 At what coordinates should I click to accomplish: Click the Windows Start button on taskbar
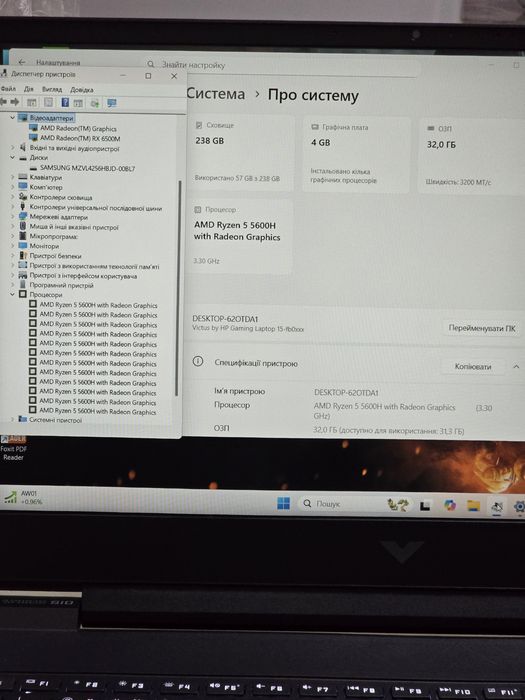[283, 503]
